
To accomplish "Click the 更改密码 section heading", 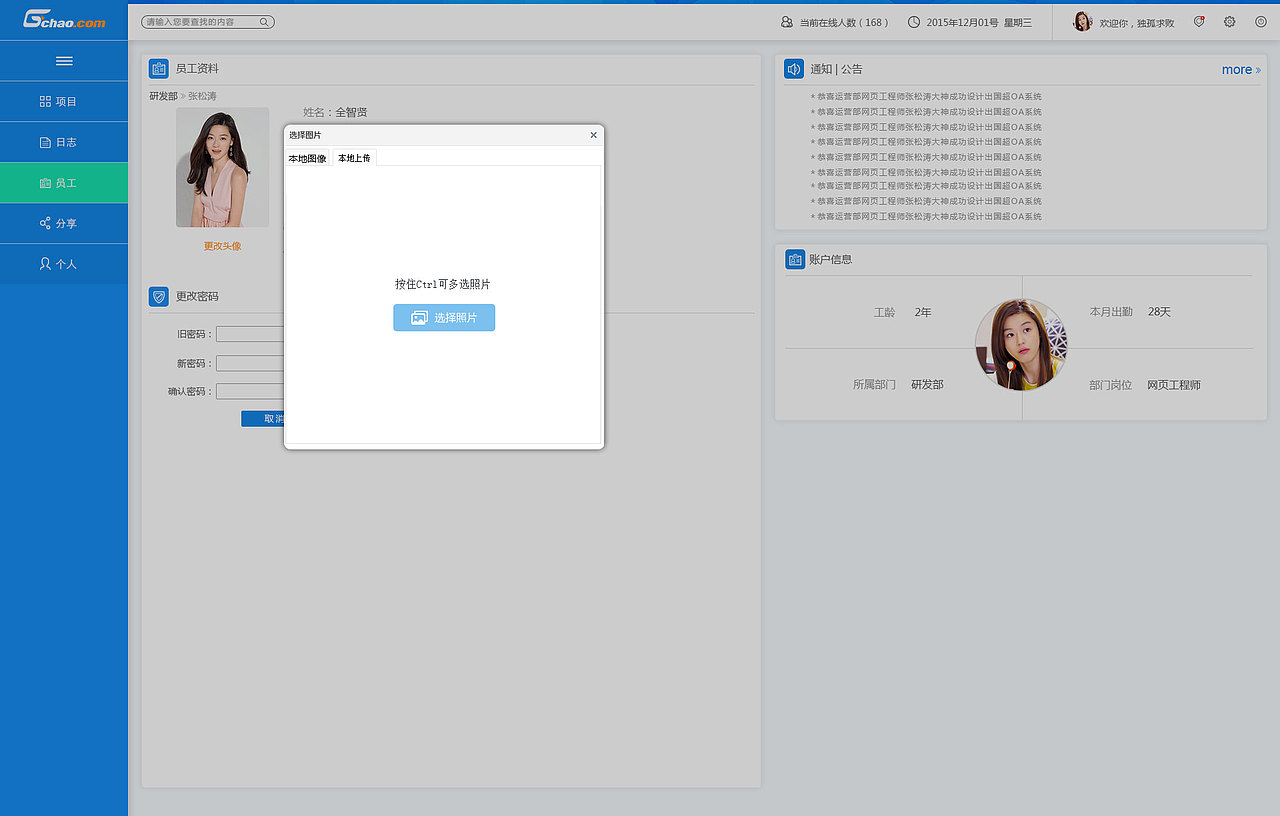I will (x=197, y=297).
